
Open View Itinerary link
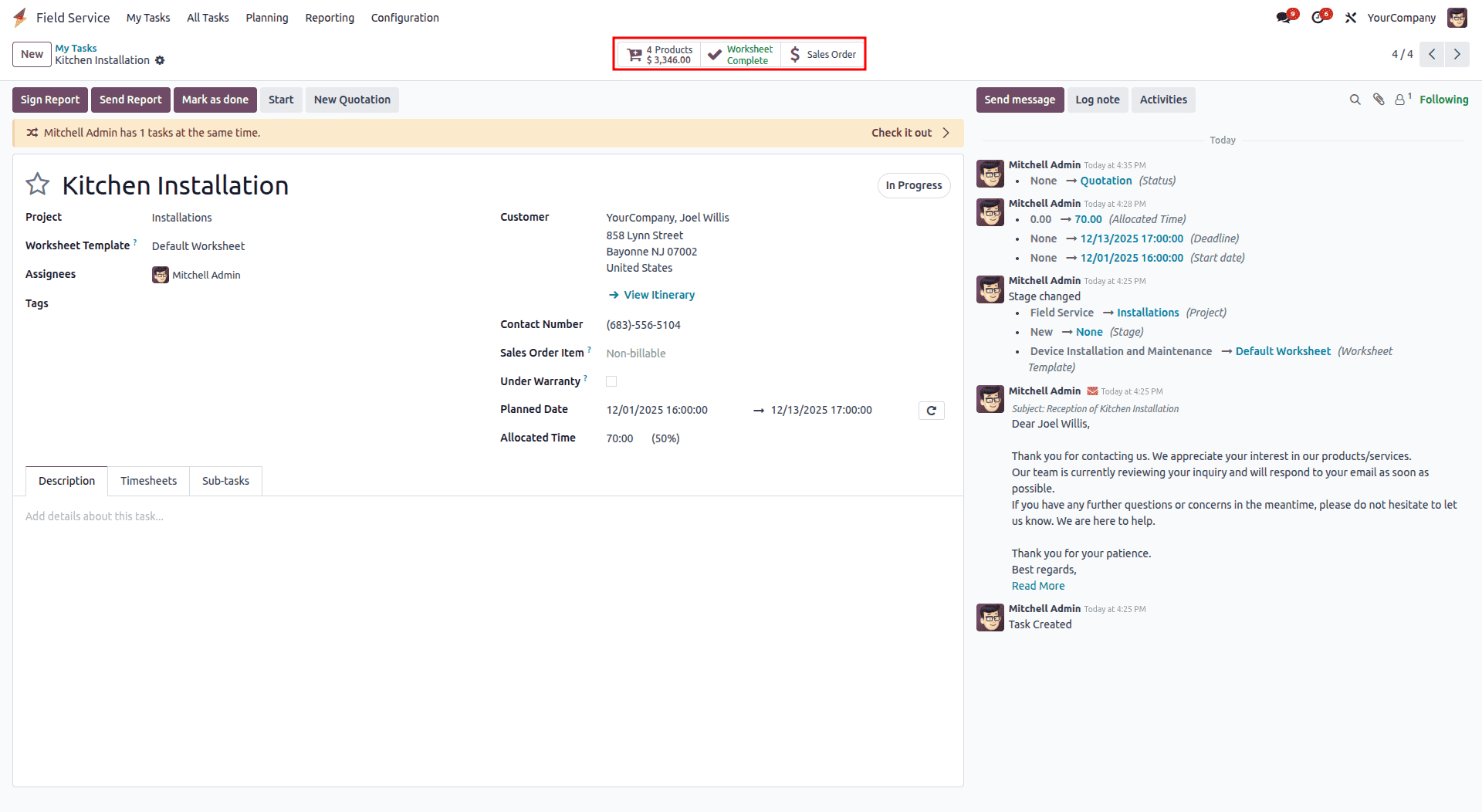[658, 294]
